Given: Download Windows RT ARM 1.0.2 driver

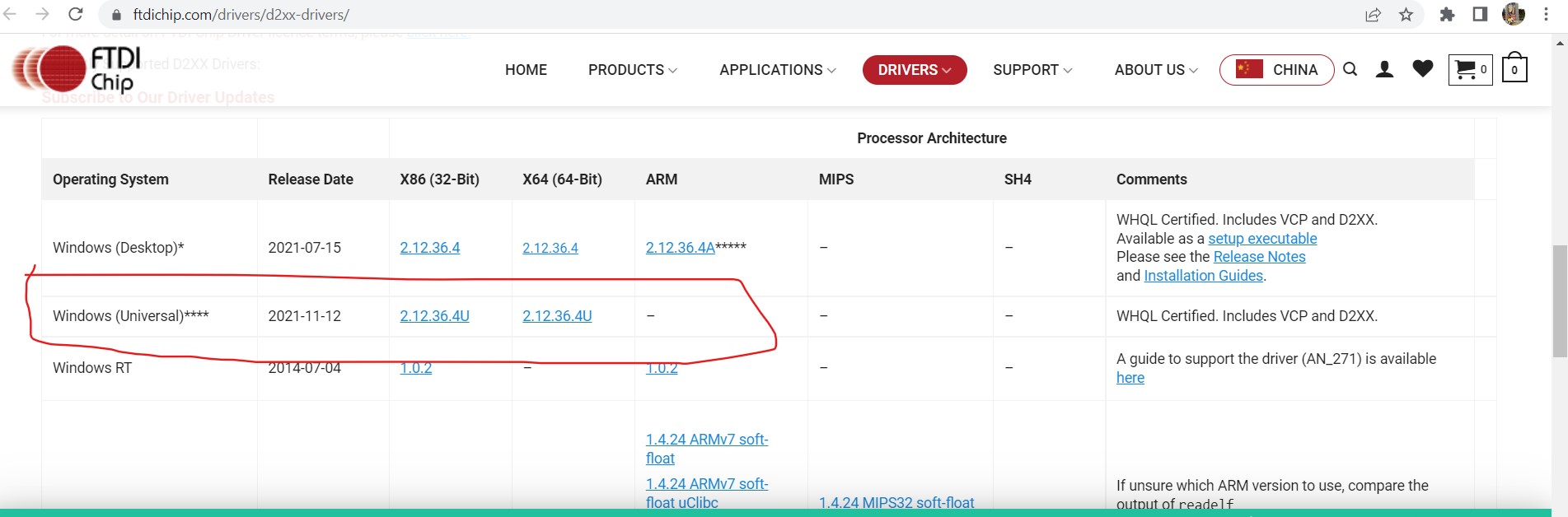Looking at the screenshot, I should (662, 368).
